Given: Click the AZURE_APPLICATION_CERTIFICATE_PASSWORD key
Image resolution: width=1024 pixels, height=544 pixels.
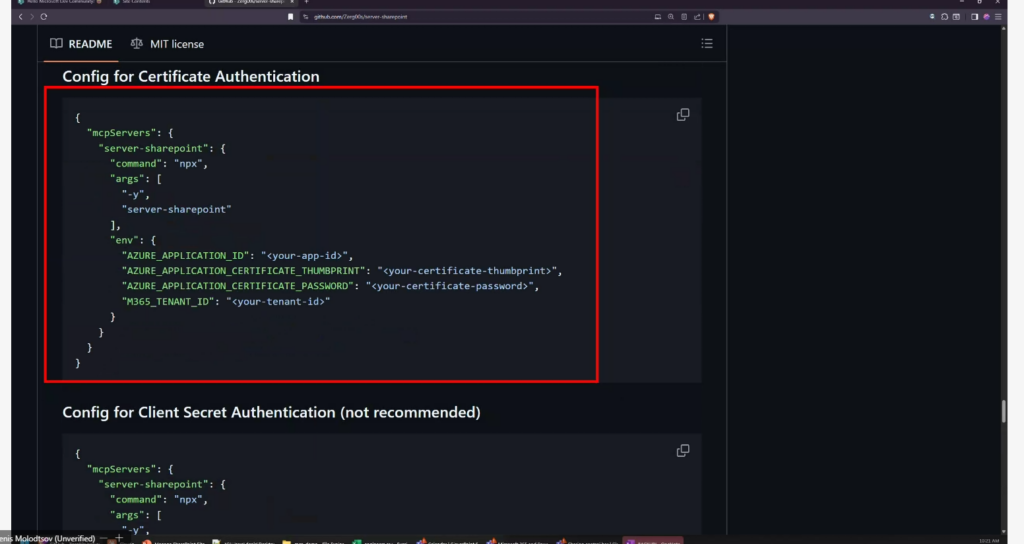Looking at the screenshot, I should 238,286.
